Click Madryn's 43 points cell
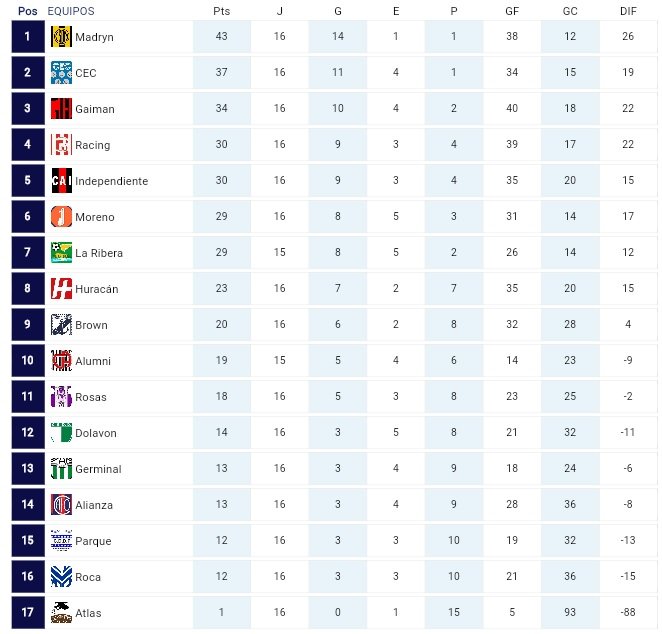Image resolution: width=662 pixels, height=634 pixels. pyautogui.click(x=222, y=36)
